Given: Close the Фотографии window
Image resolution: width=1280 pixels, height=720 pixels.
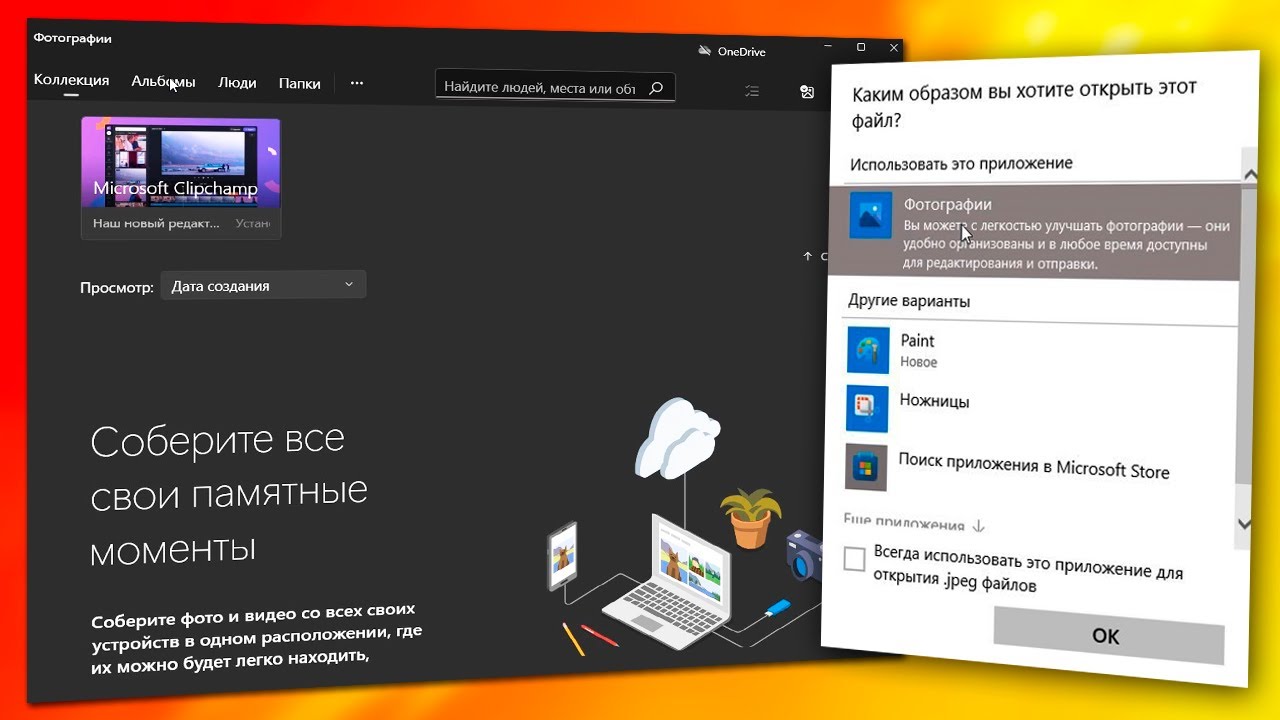Looking at the screenshot, I should coord(894,47).
